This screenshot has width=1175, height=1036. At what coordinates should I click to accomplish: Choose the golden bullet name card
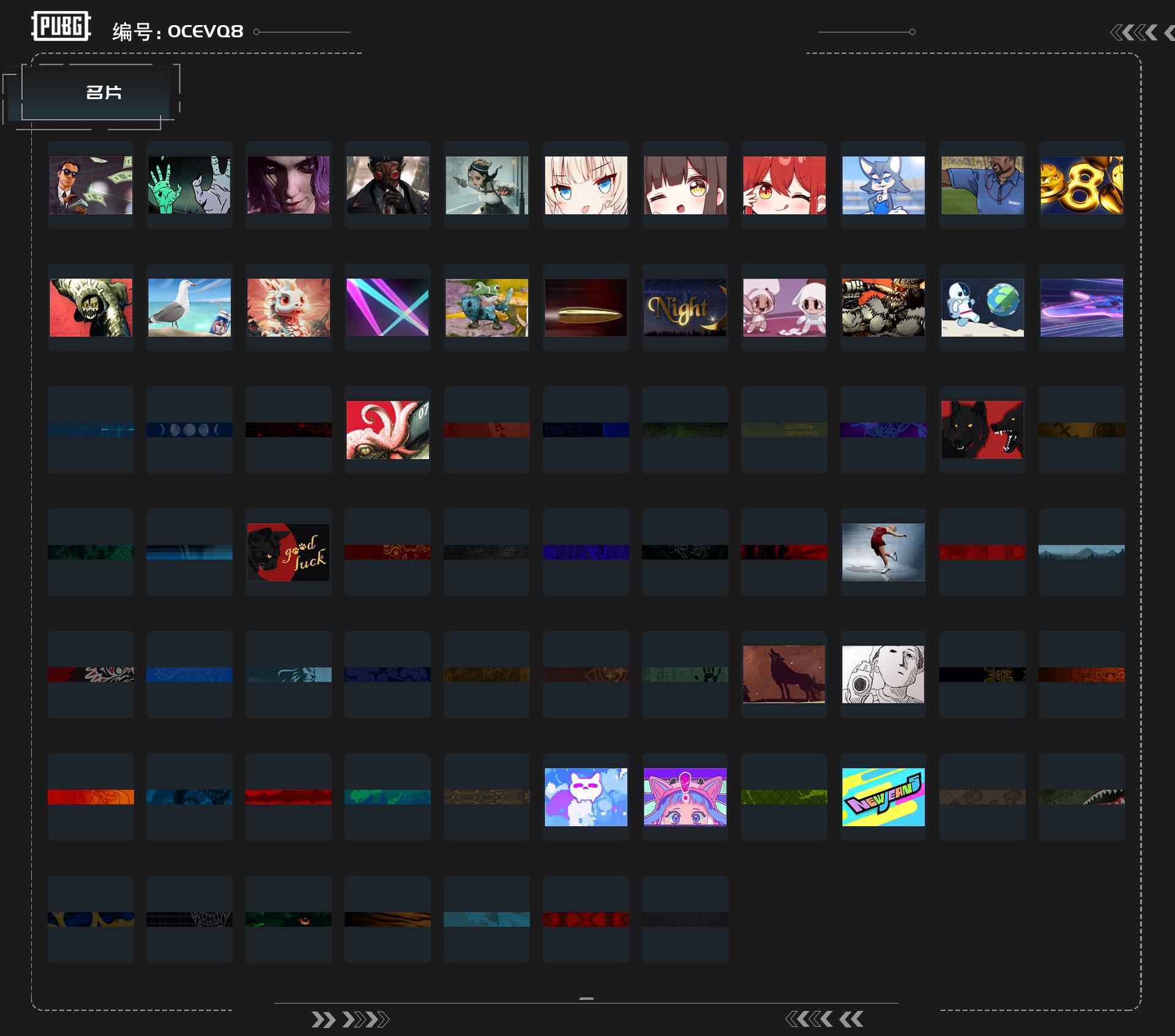tap(586, 307)
